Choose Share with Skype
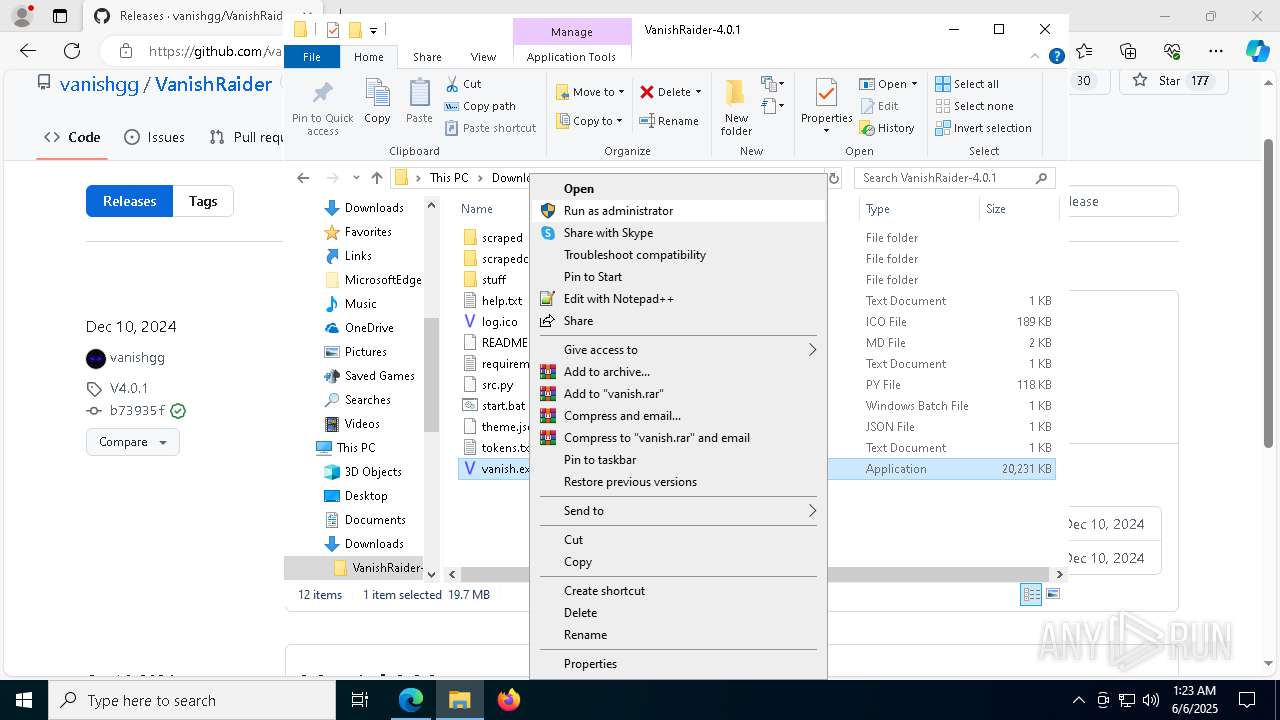The height and width of the screenshot is (720, 1280). tap(678, 233)
